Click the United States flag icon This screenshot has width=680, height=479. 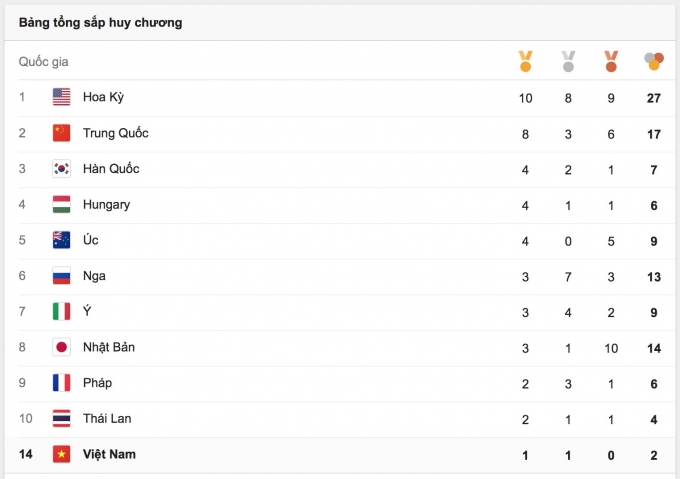pos(62,97)
